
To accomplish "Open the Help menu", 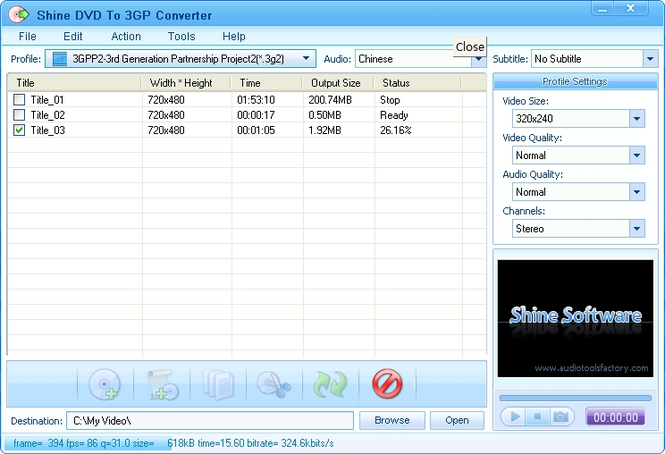I will 234,36.
